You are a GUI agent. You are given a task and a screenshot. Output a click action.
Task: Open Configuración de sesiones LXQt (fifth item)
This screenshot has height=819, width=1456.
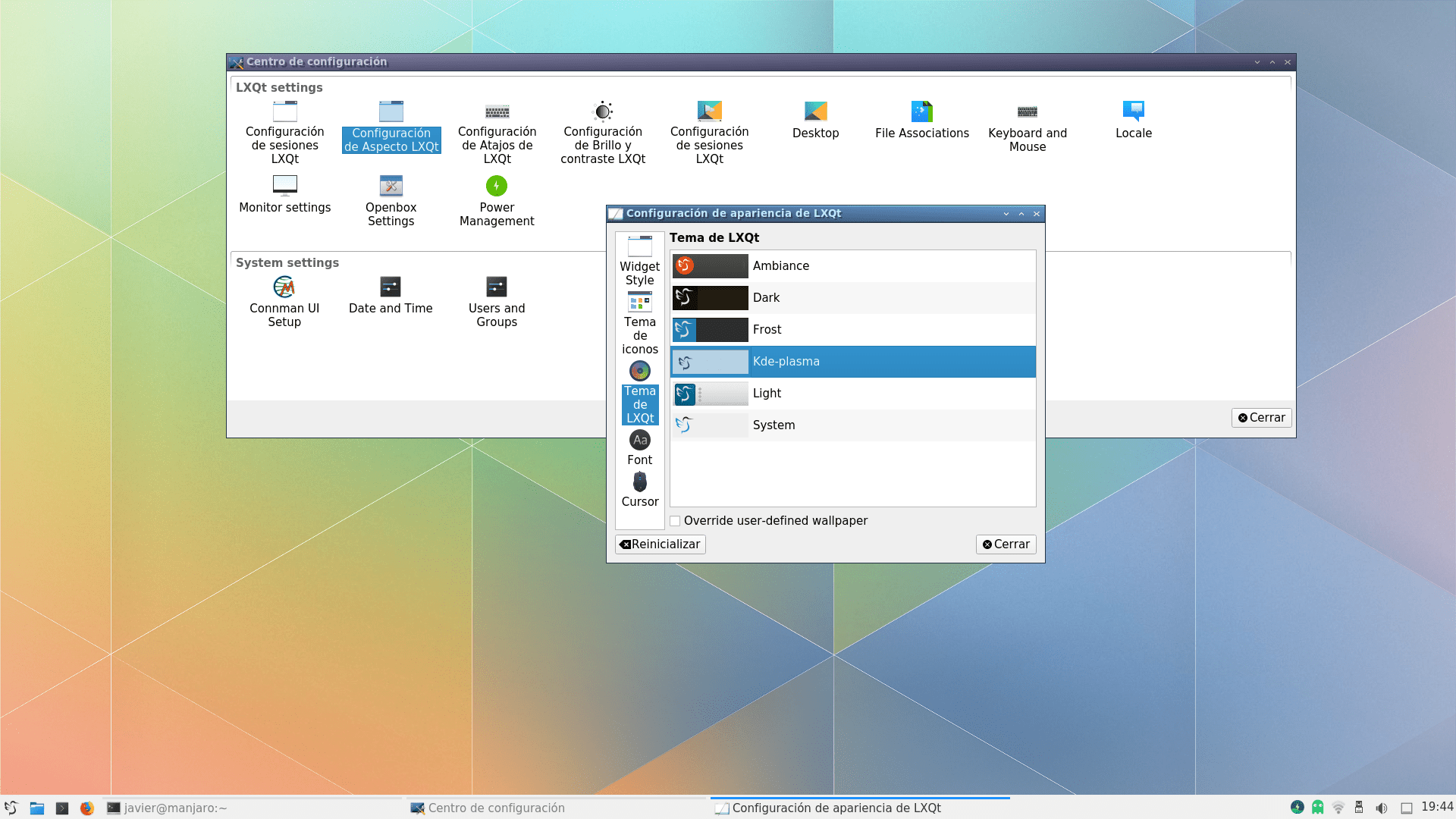click(x=710, y=133)
